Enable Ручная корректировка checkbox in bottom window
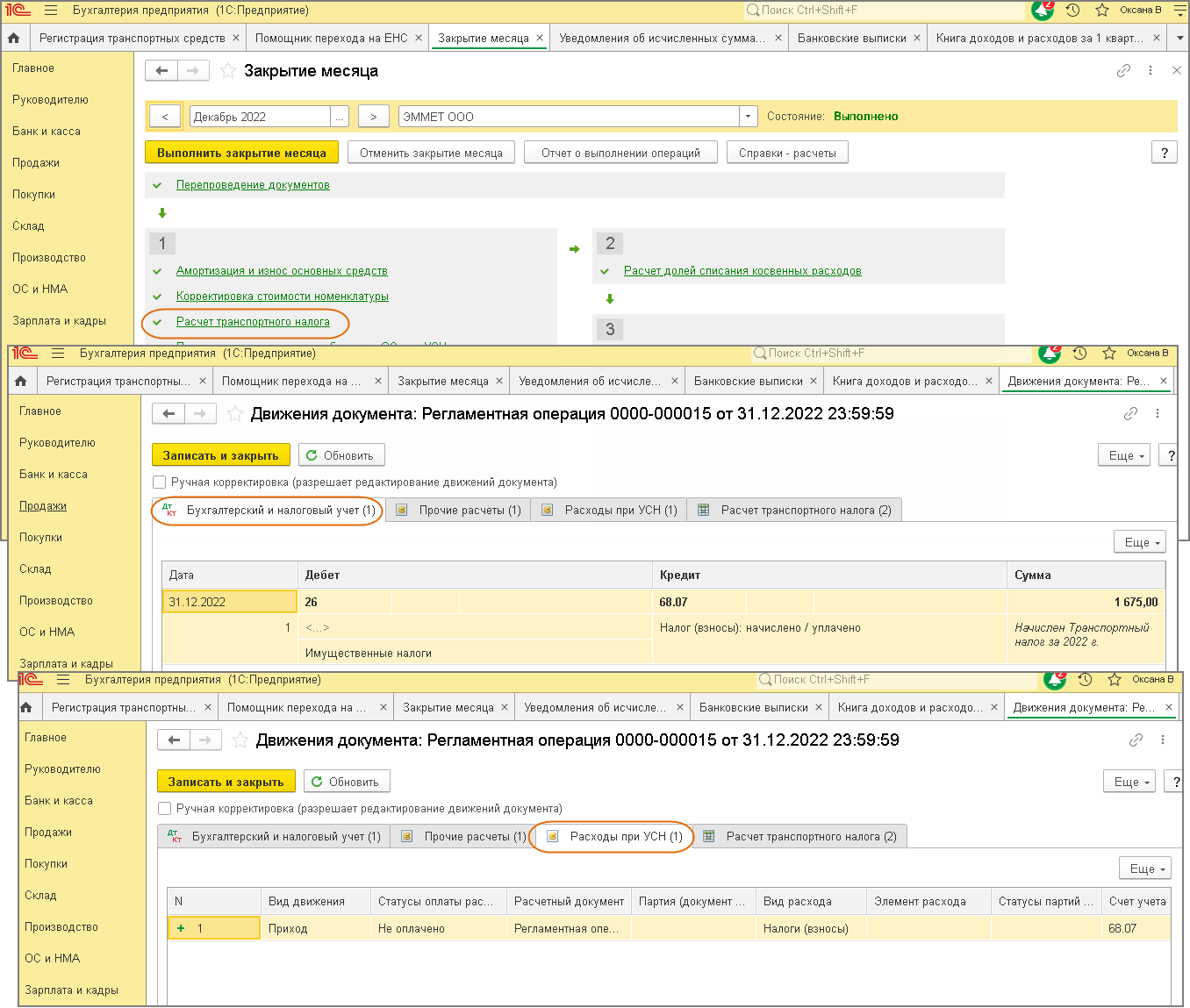Viewport: 1190px width, 1008px height. [x=164, y=809]
